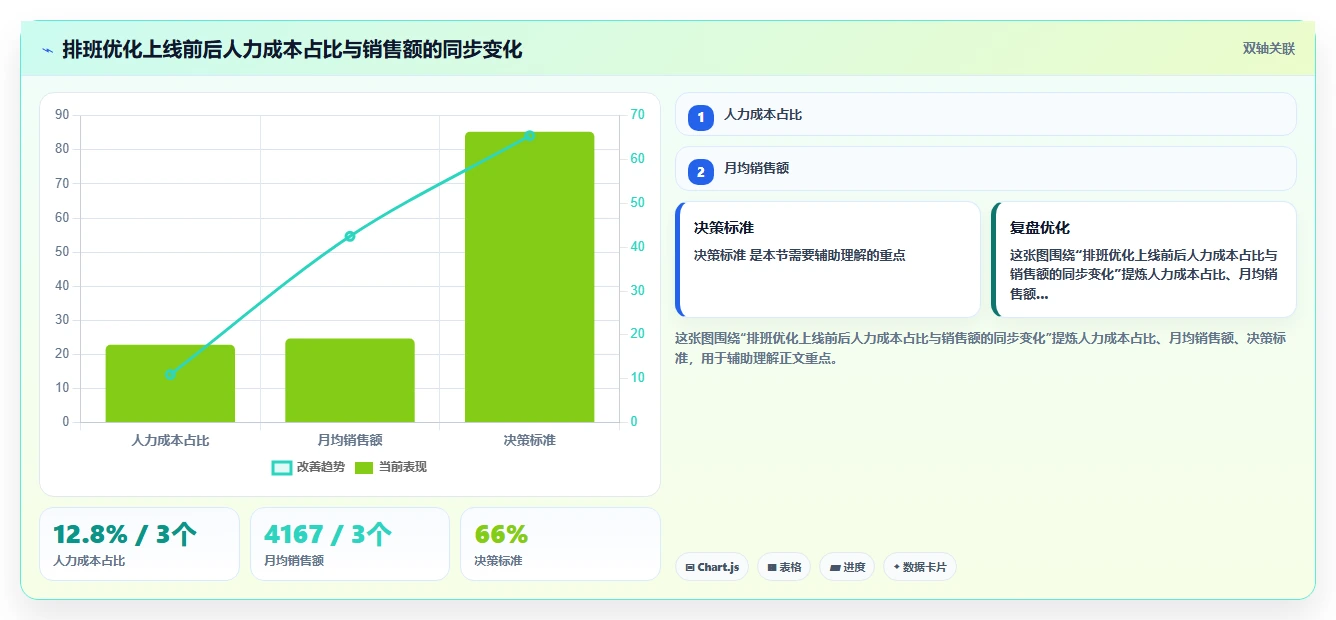Click the blue number 2 badge

pos(701,172)
